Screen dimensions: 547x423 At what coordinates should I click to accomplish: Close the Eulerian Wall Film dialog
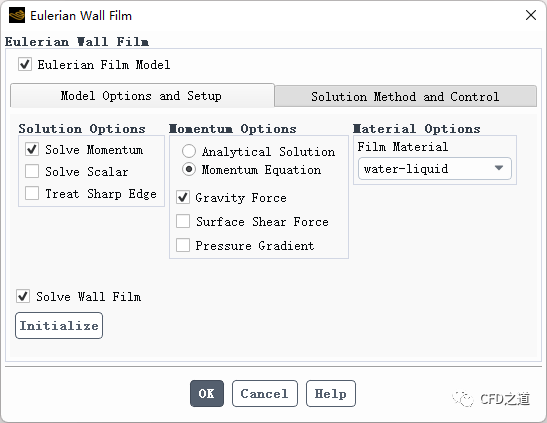point(531,15)
